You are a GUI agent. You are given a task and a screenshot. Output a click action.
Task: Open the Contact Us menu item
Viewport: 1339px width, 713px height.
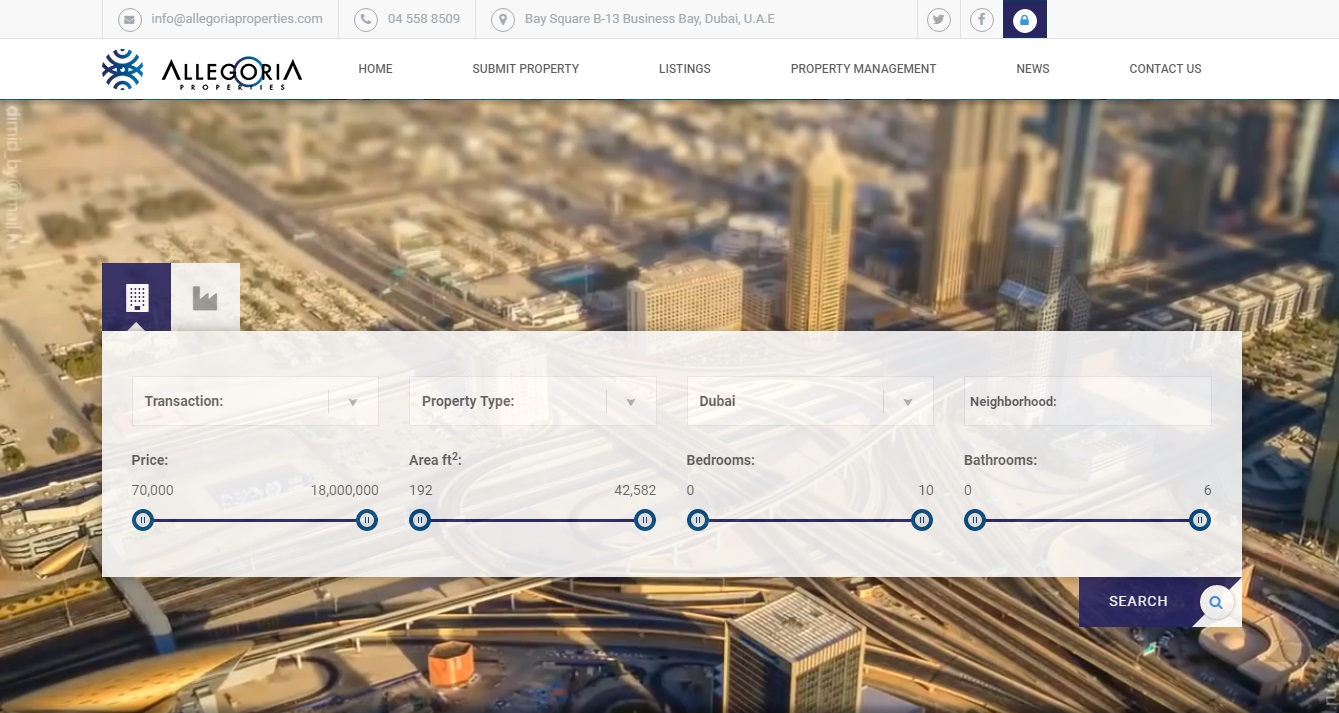coord(1165,69)
